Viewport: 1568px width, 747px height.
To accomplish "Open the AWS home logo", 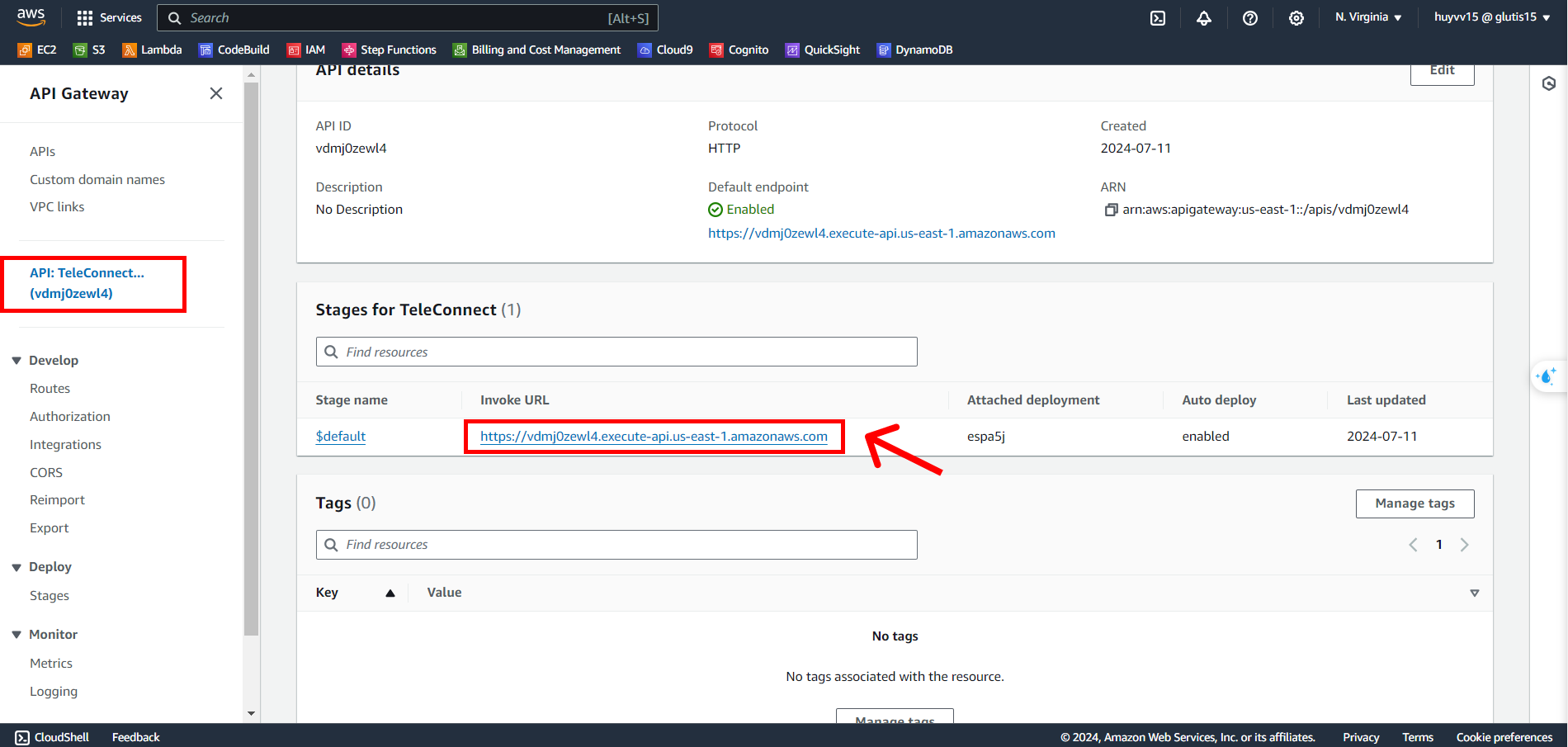I will (x=31, y=17).
